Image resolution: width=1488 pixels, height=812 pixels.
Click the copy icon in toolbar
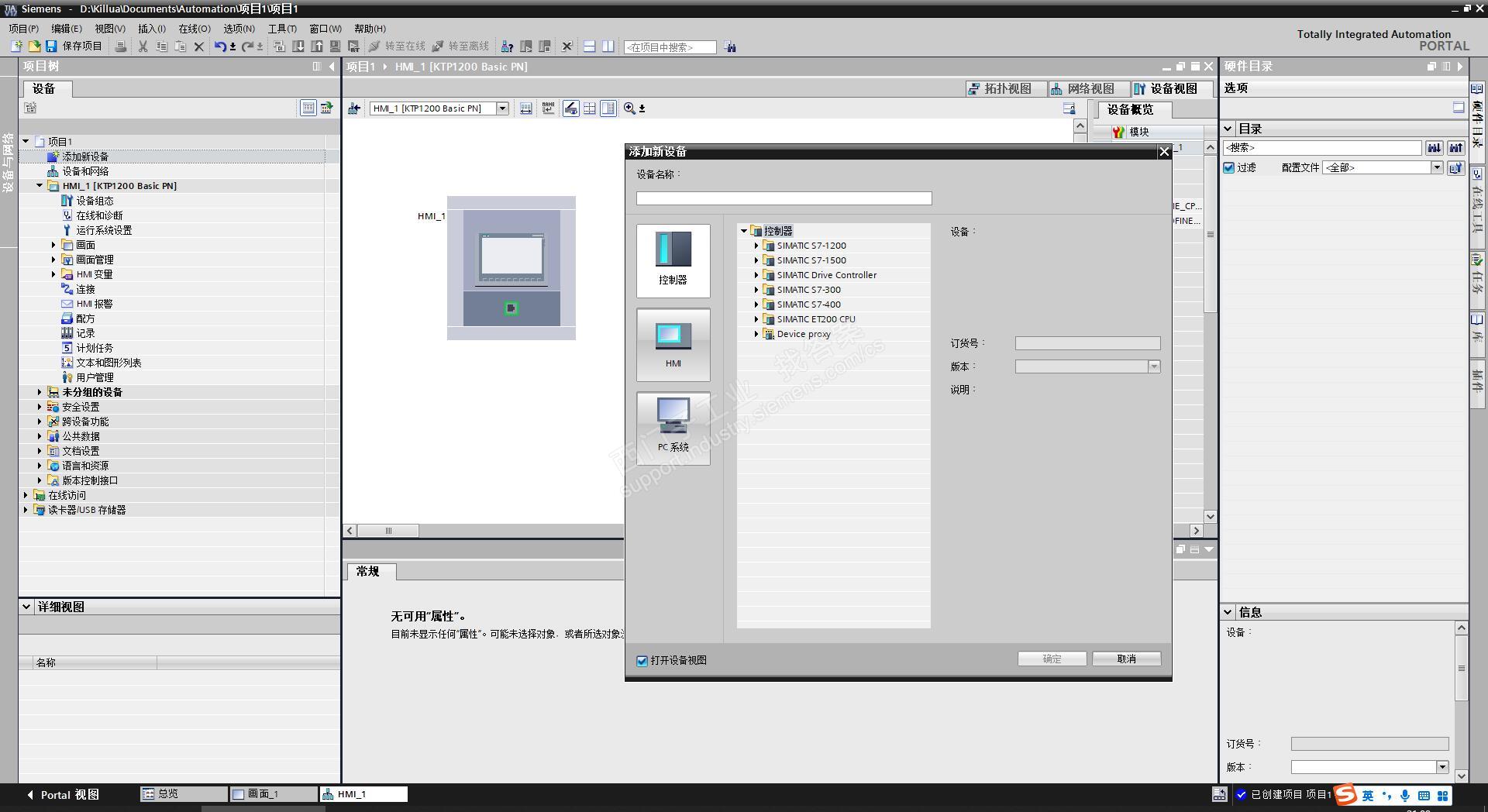click(161, 46)
